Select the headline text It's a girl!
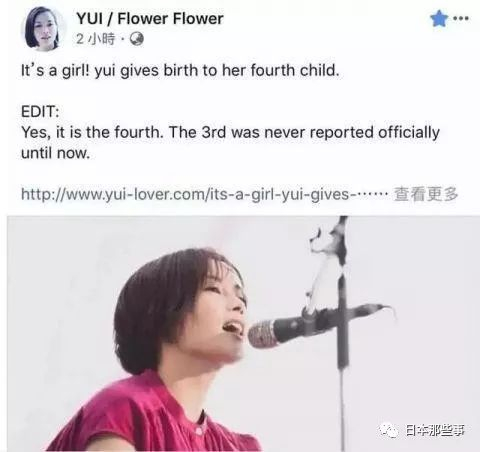This screenshot has width=480, height=452. click(x=55, y=71)
